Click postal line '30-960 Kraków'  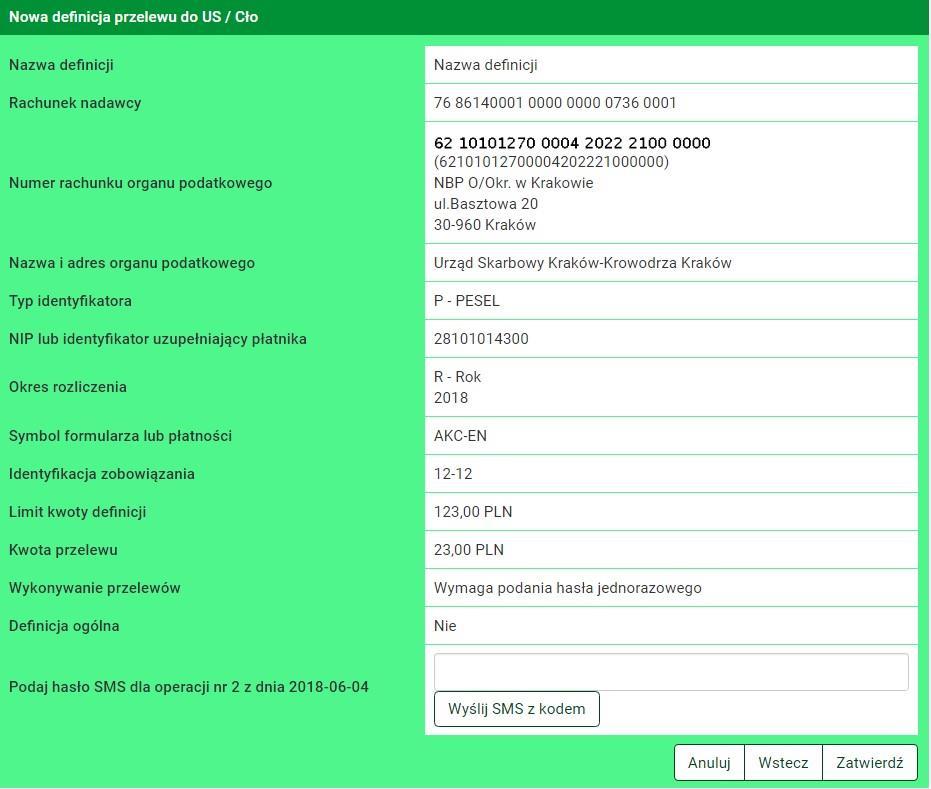click(485, 225)
